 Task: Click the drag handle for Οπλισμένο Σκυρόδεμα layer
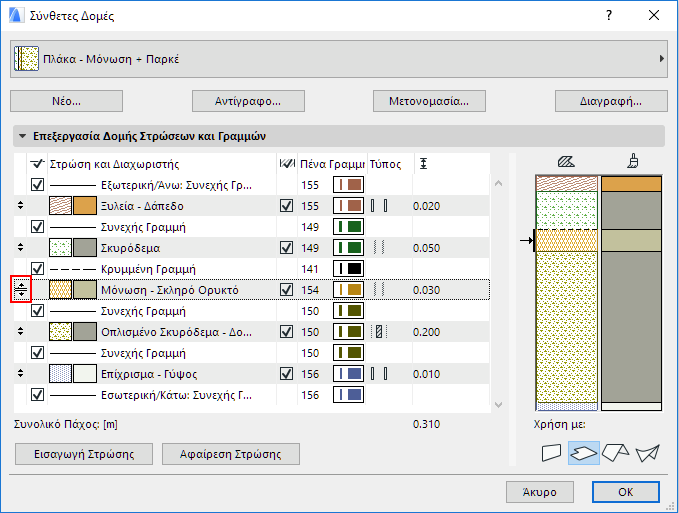click(20, 332)
